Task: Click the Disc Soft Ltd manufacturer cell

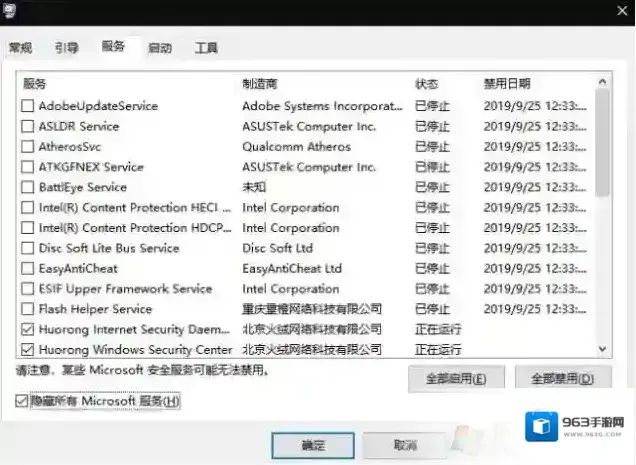Action: [277, 248]
